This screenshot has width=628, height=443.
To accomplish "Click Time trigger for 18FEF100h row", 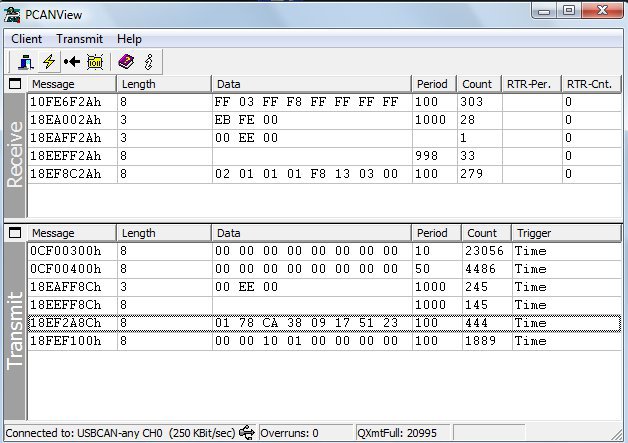I will click(x=531, y=341).
